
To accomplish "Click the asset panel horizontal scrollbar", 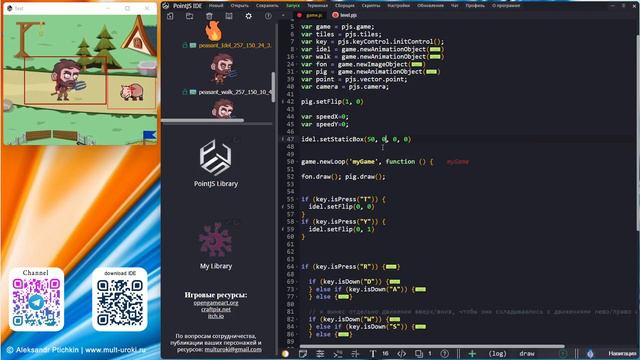I will coord(203,121).
